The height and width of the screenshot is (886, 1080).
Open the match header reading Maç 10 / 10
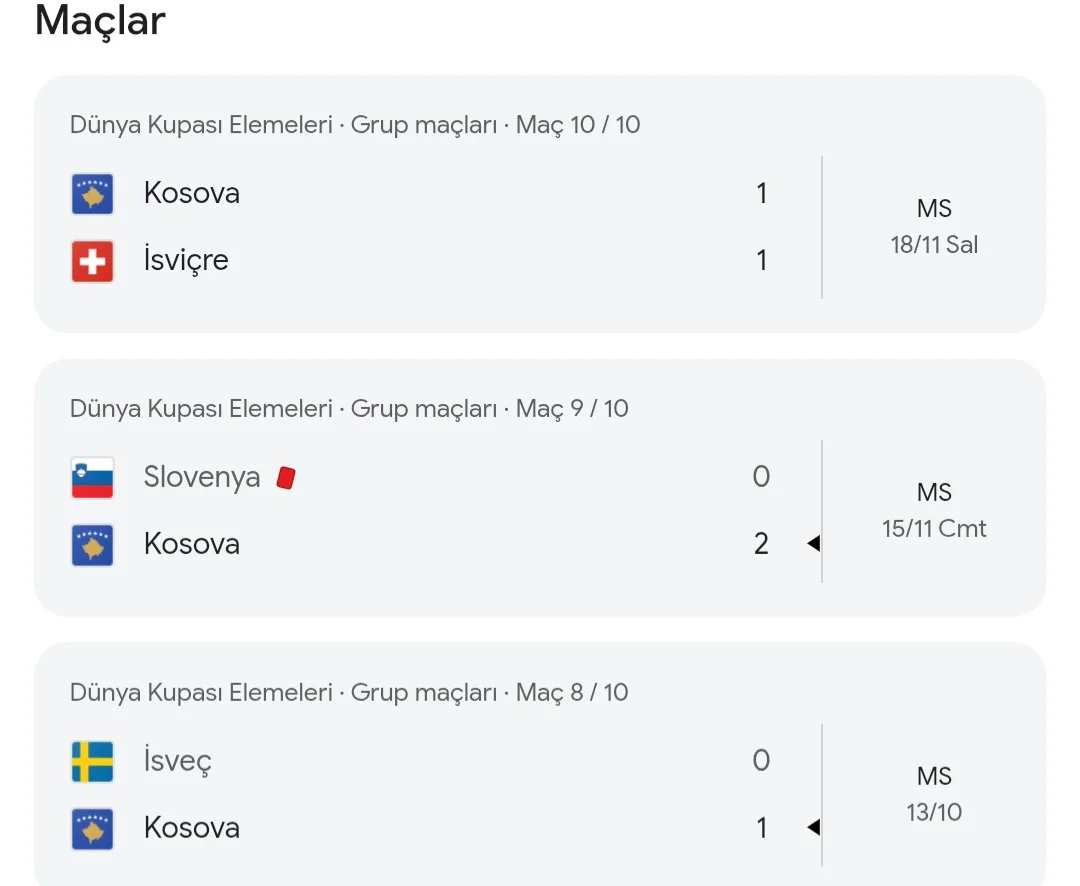(355, 125)
